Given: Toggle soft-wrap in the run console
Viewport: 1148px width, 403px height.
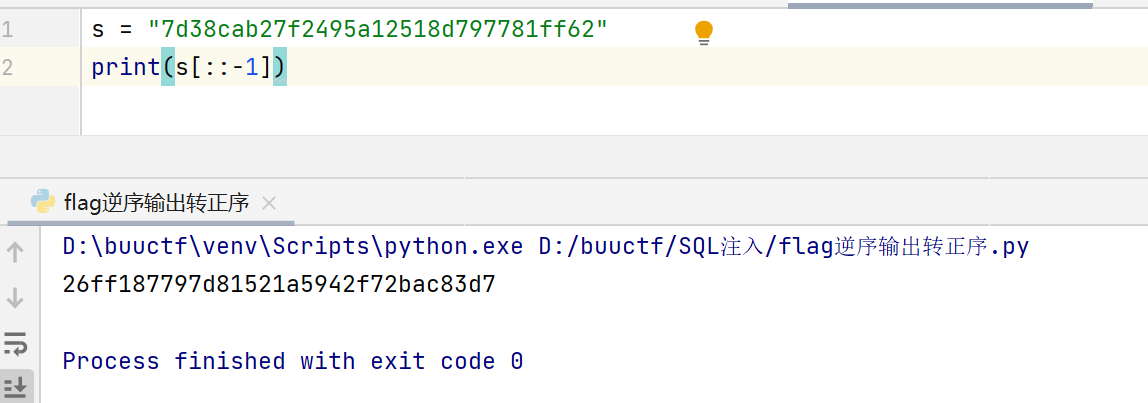Looking at the screenshot, I should [15, 342].
